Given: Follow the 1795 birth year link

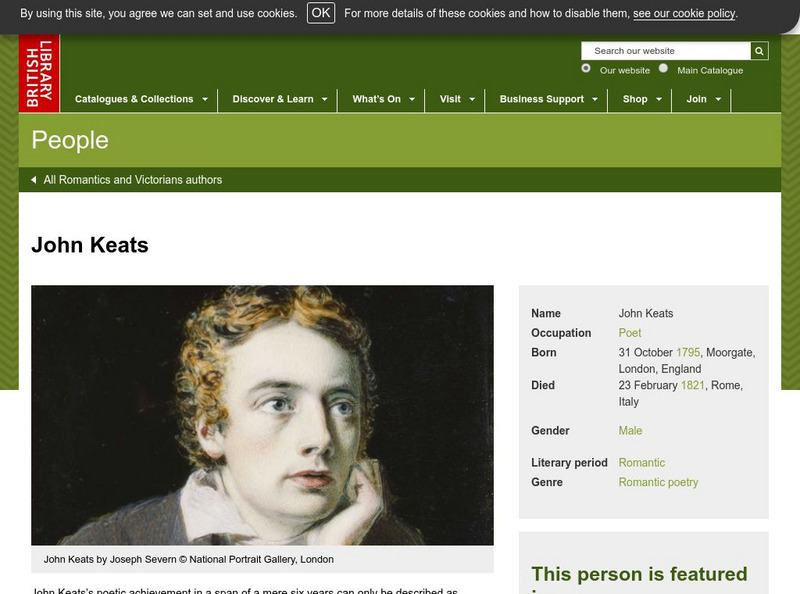Looking at the screenshot, I should pos(688,353).
